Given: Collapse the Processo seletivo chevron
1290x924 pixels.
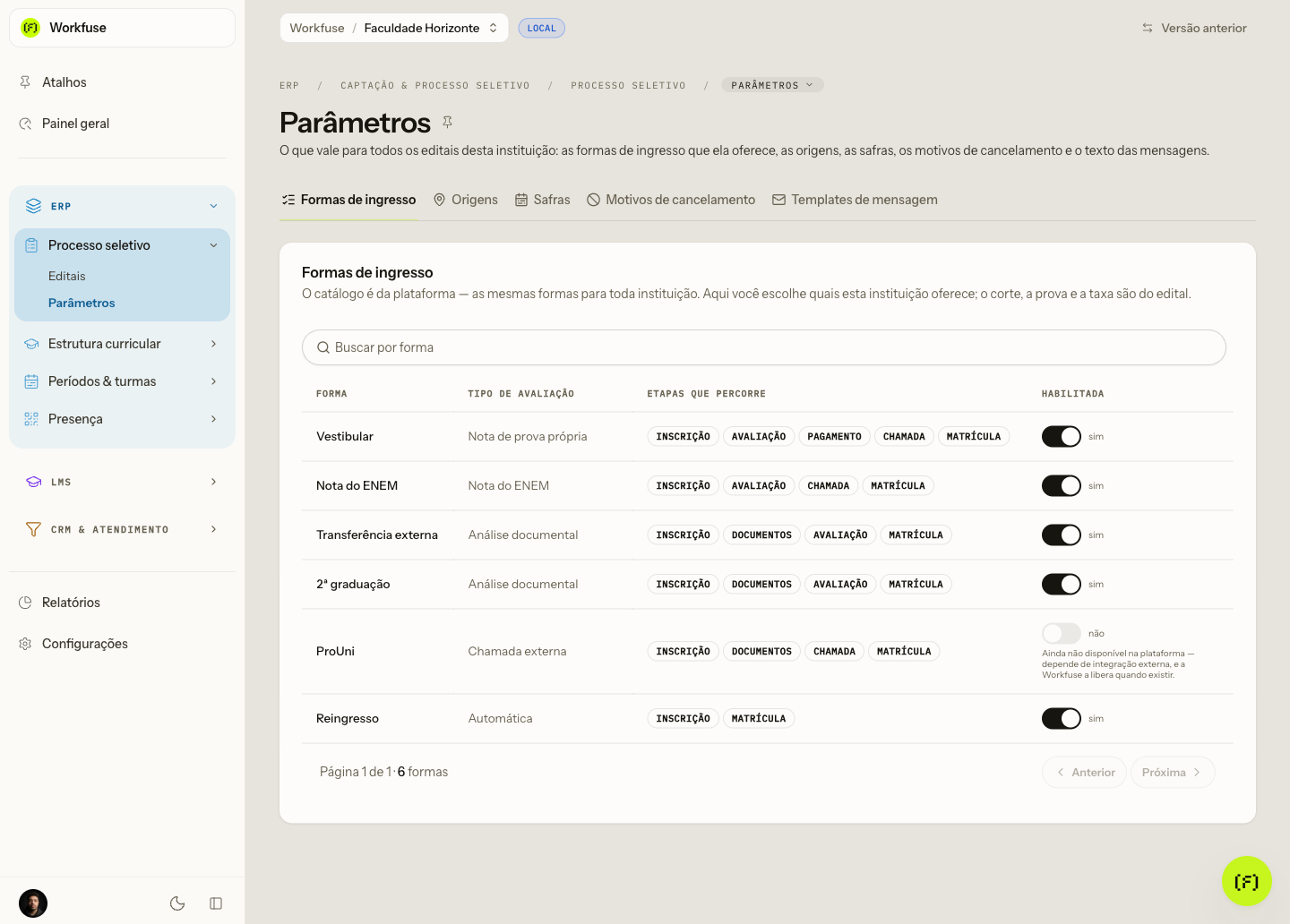Looking at the screenshot, I should click(213, 245).
